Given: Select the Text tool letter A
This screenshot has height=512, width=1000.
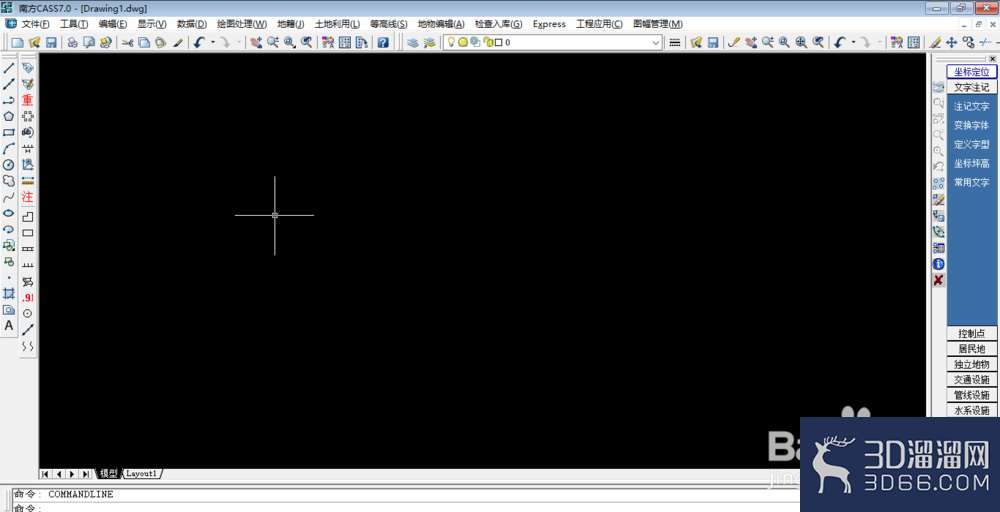Looking at the screenshot, I should [x=9, y=326].
